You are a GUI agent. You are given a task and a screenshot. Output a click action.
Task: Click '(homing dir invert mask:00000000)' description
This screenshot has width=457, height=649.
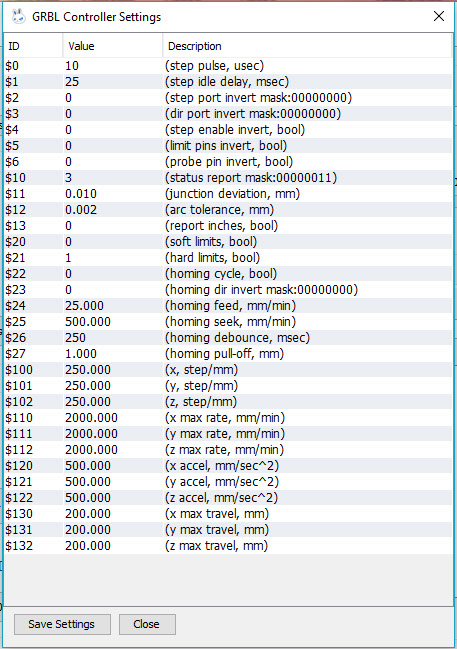(261, 290)
